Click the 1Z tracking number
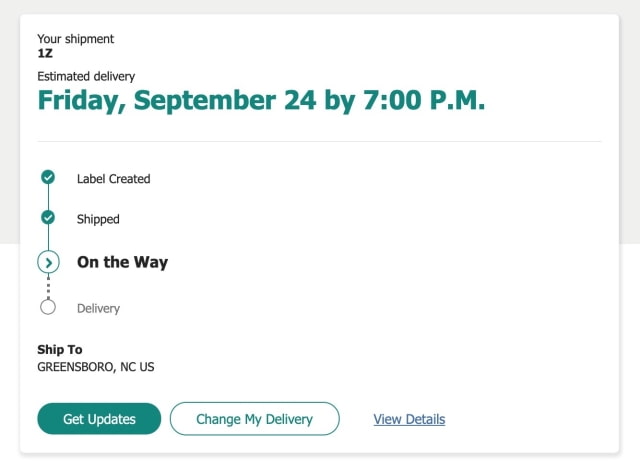 click(45, 53)
